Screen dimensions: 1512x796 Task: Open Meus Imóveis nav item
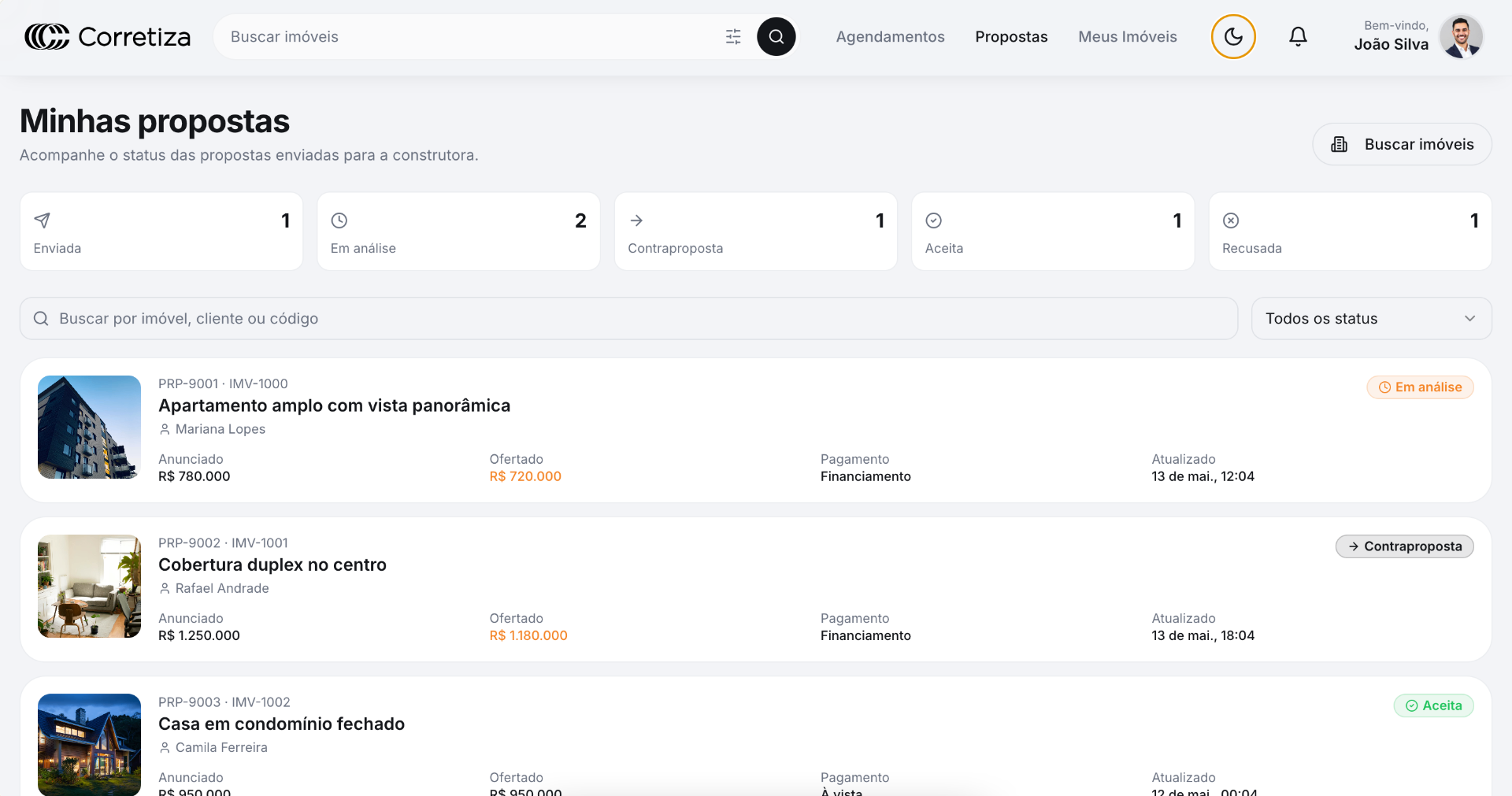1128,37
